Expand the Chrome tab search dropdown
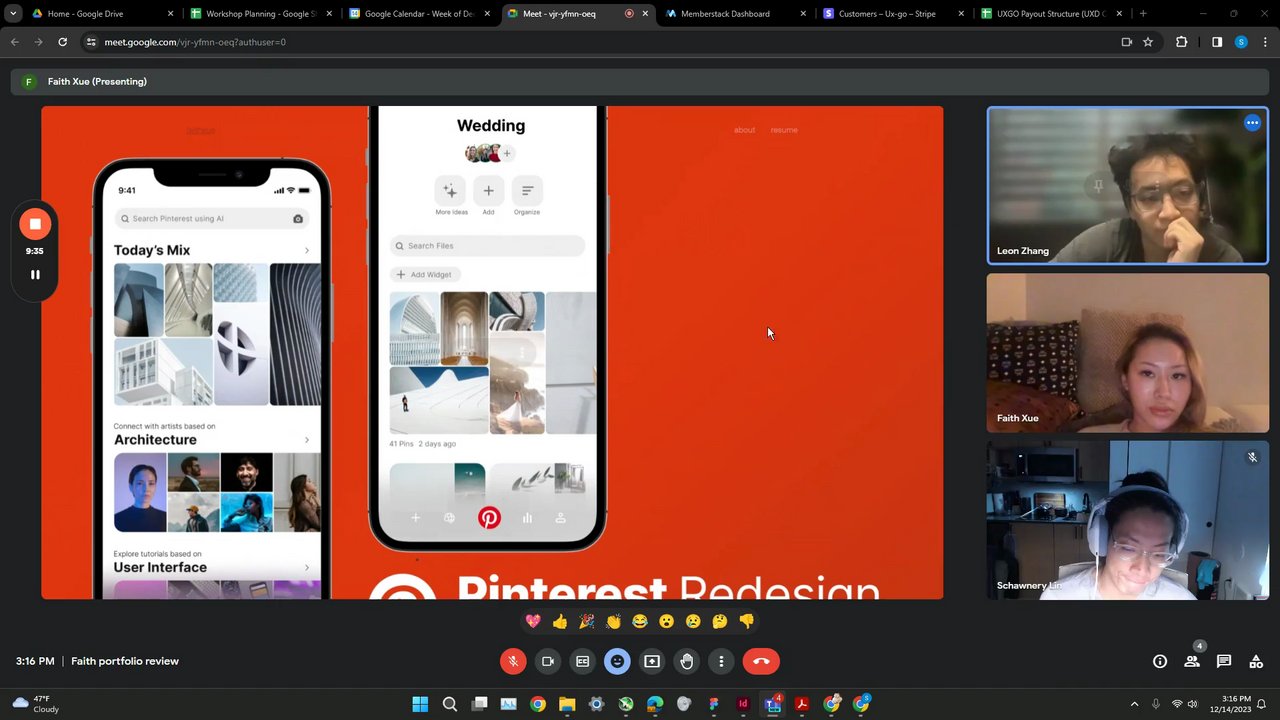This screenshot has width=1280, height=720. pyautogui.click(x=13, y=14)
